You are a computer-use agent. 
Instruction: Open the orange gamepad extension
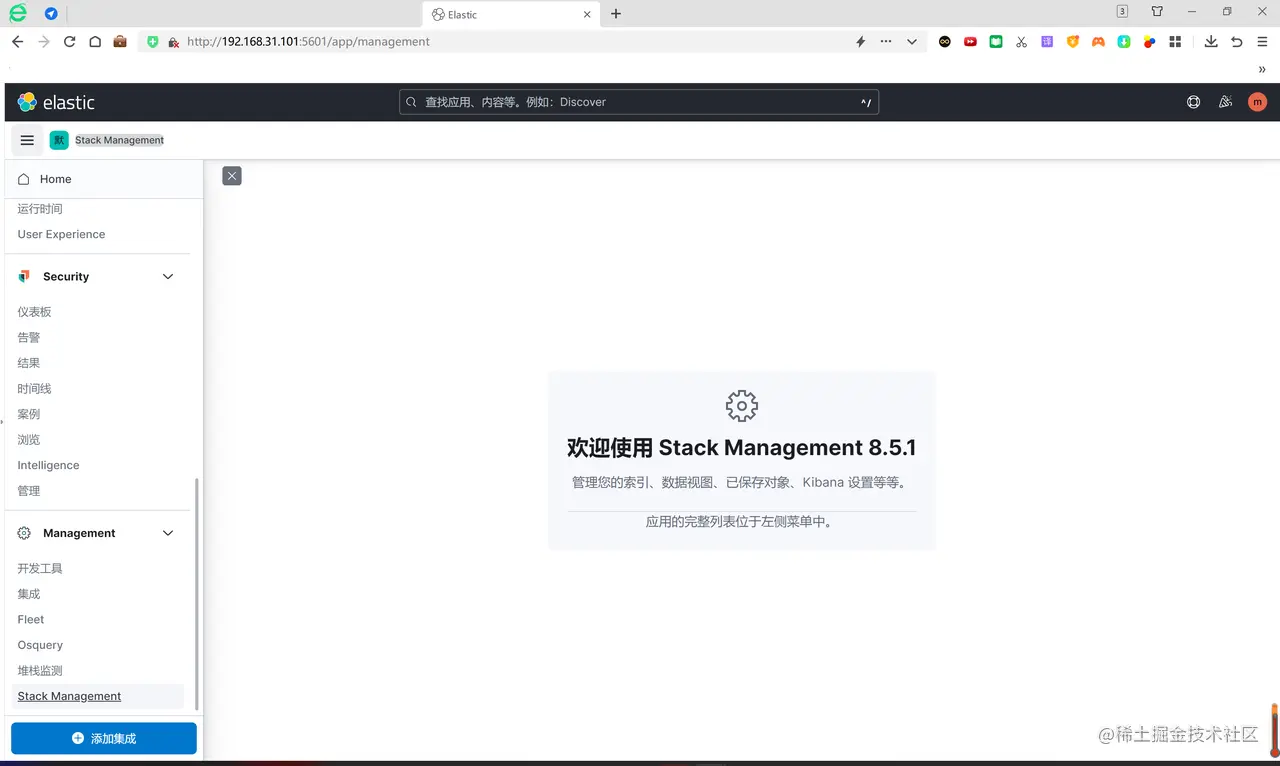pos(1098,42)
